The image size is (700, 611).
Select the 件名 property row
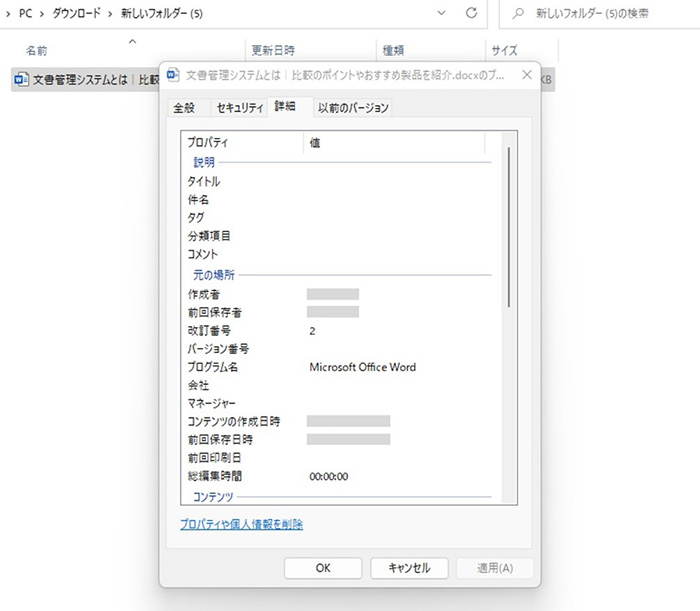(x=339, y=200)
